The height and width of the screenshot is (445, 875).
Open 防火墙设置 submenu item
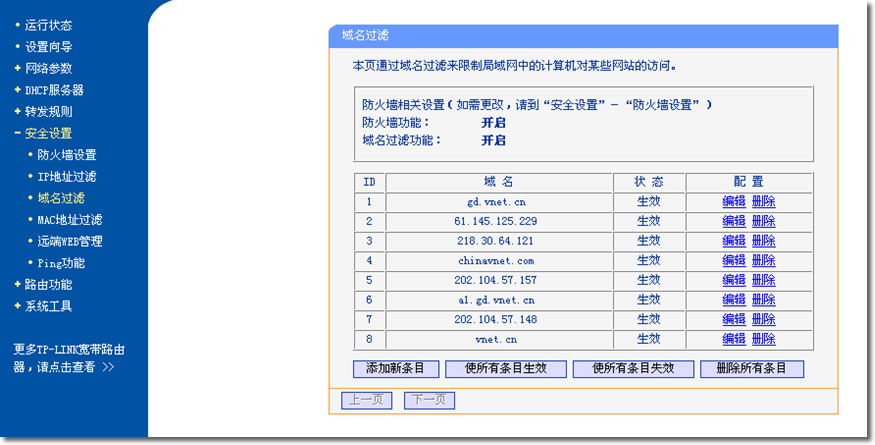tap(66, 155)
